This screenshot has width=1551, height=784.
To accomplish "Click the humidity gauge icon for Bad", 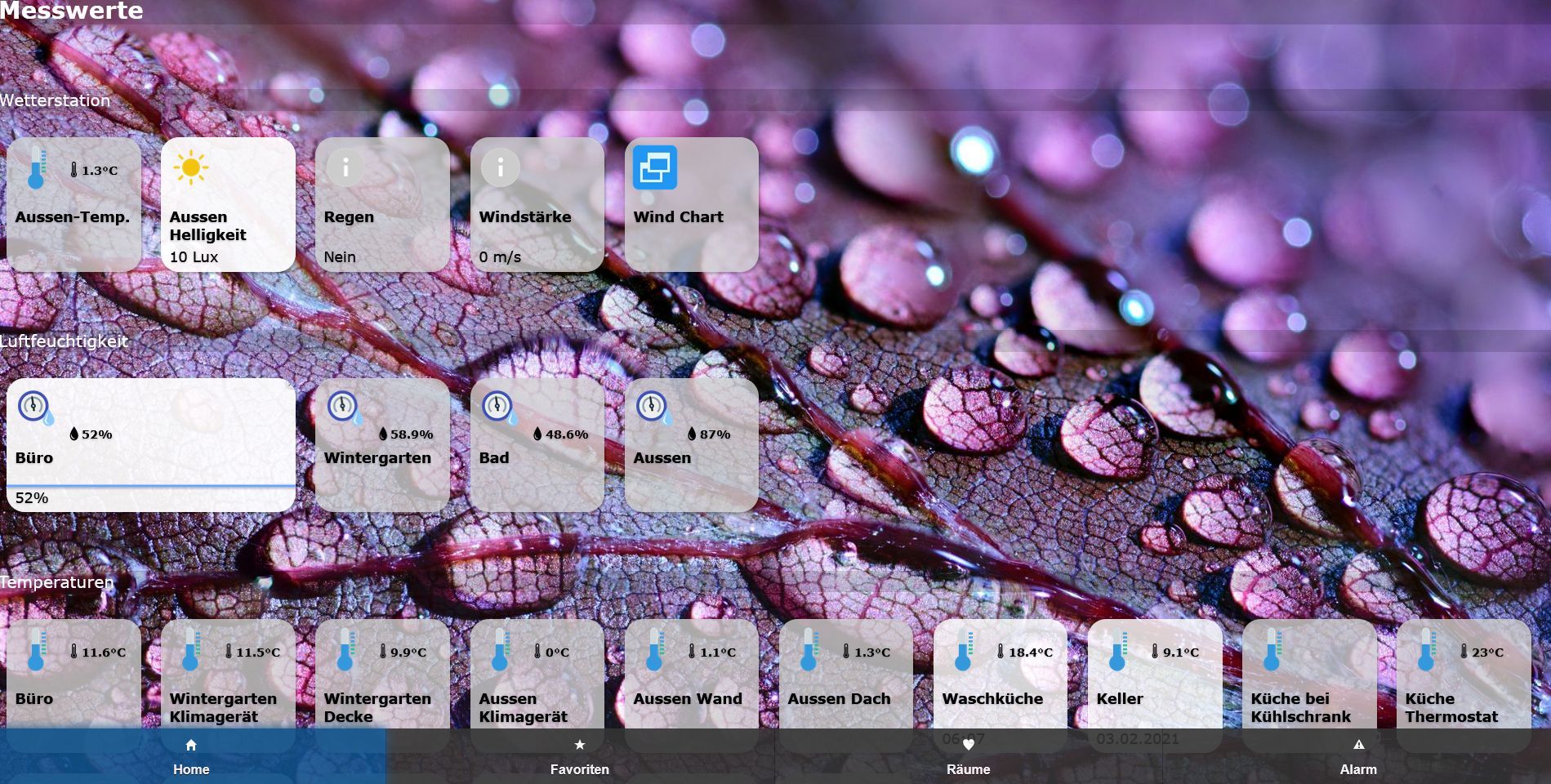I will click(x=500, y=408).
